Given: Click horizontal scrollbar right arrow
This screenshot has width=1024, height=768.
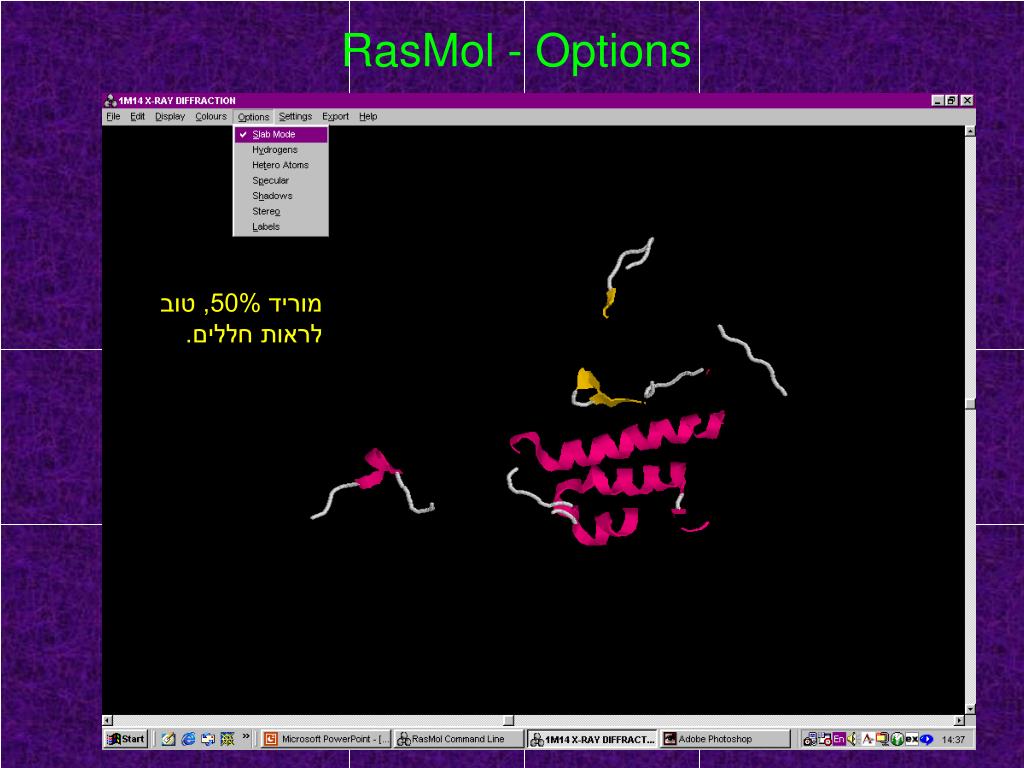Looking at the screenshot, I should click(959, 720).
